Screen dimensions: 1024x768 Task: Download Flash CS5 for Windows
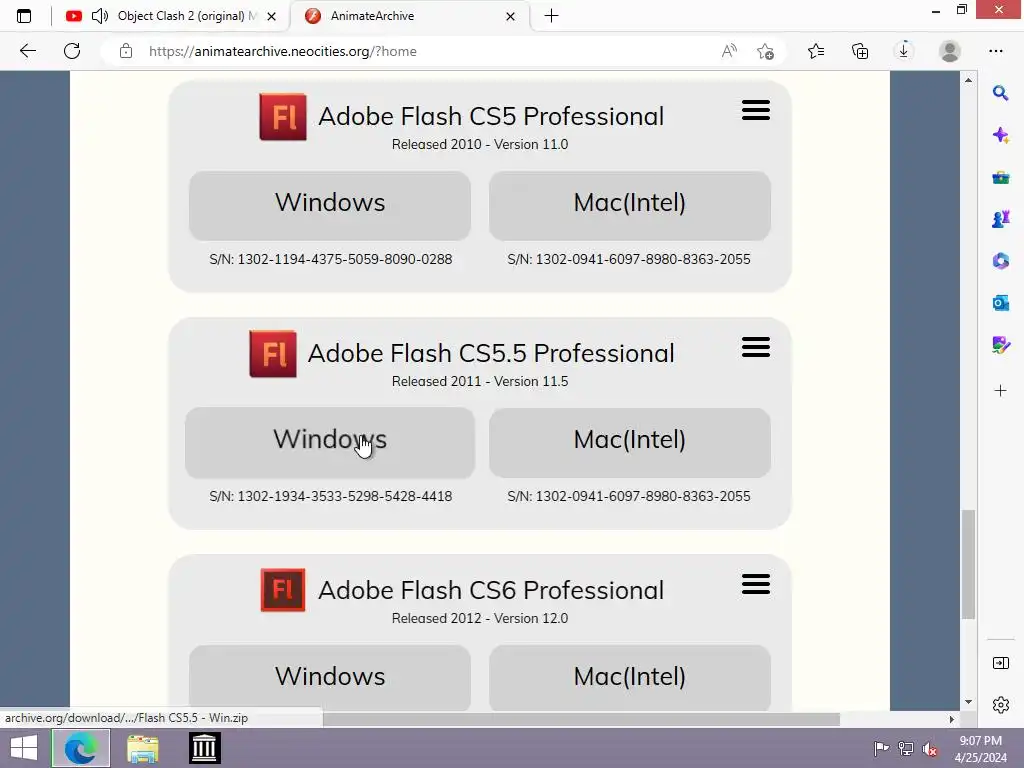330,206
